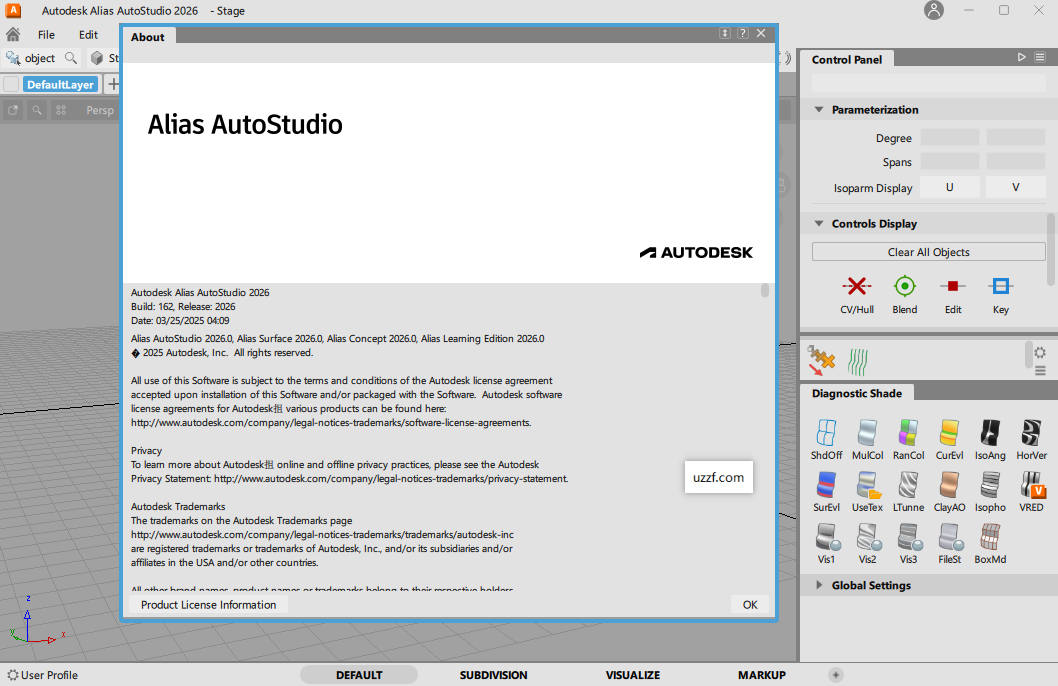This screenshot has width=1058, height=686.
Task: Collapse the Controls Display section
Action: pos(820,223)
